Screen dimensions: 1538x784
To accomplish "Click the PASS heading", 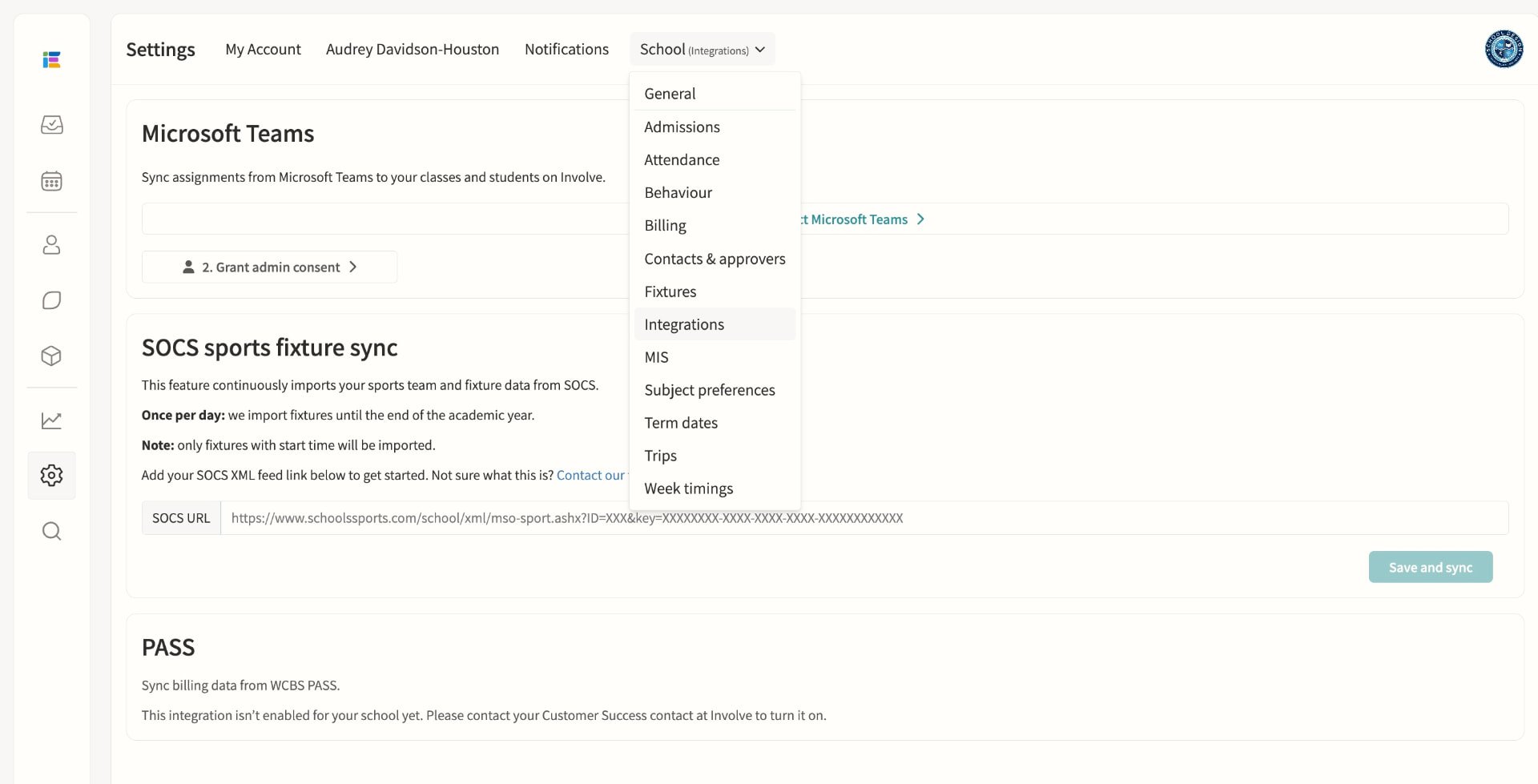I will coord(168,647).
